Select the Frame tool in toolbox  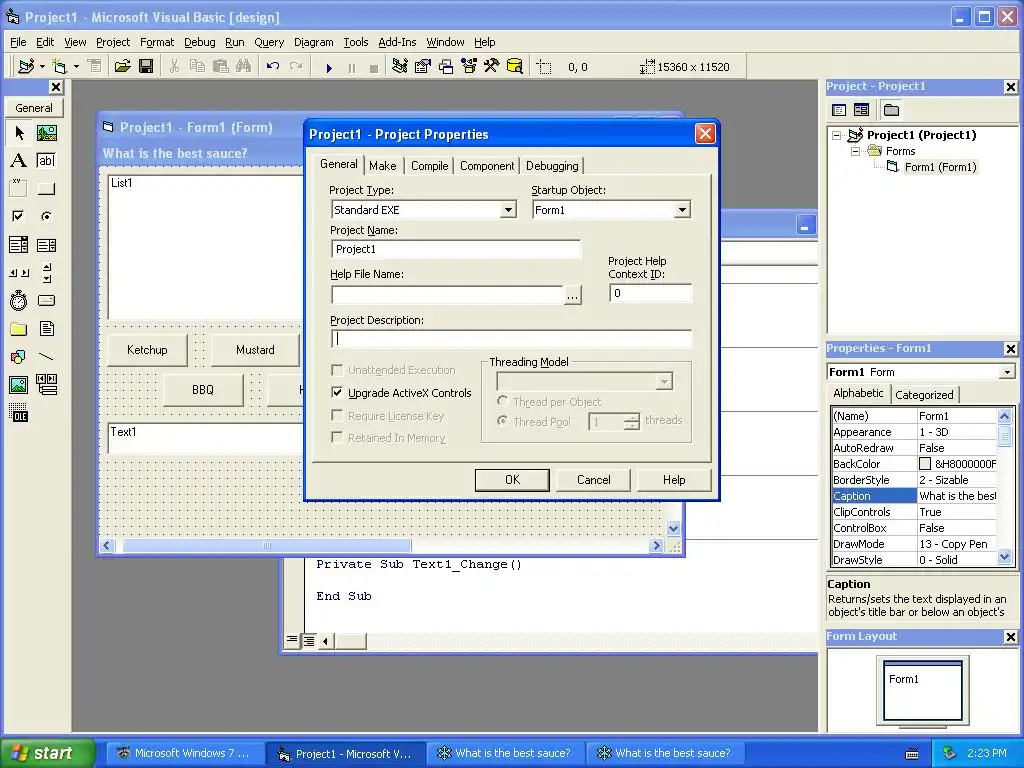coord(19,189)
